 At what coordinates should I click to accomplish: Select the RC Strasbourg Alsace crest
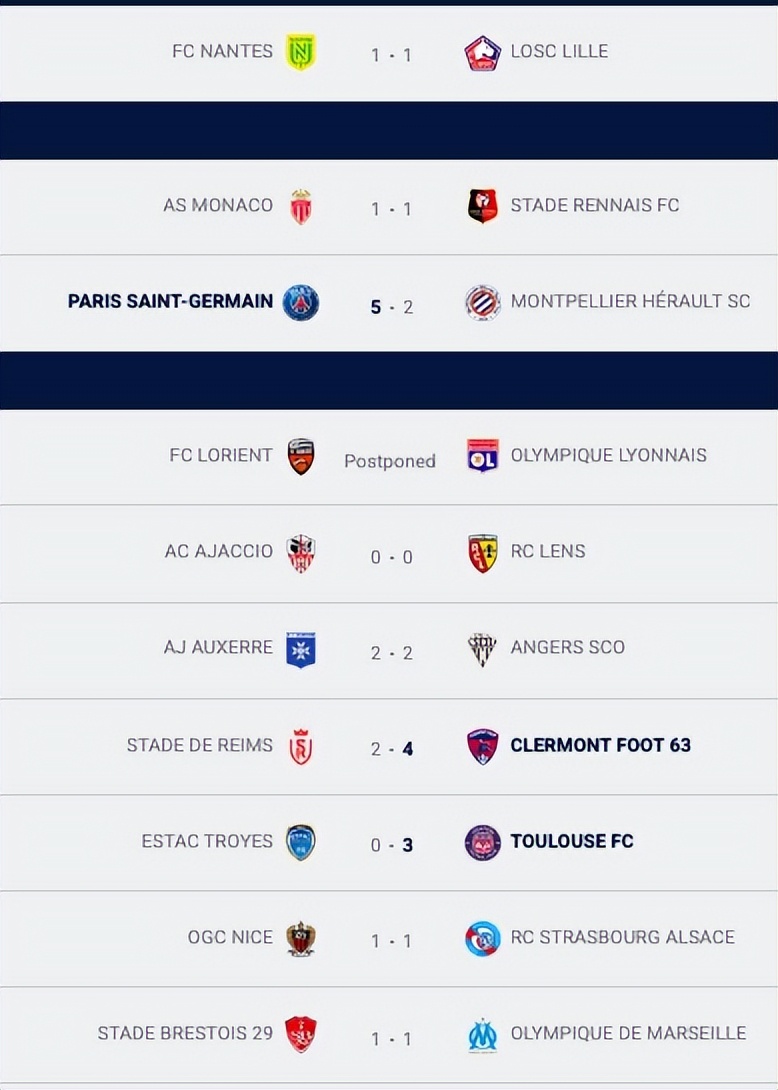pyautogui.click(x=483, y=938)
